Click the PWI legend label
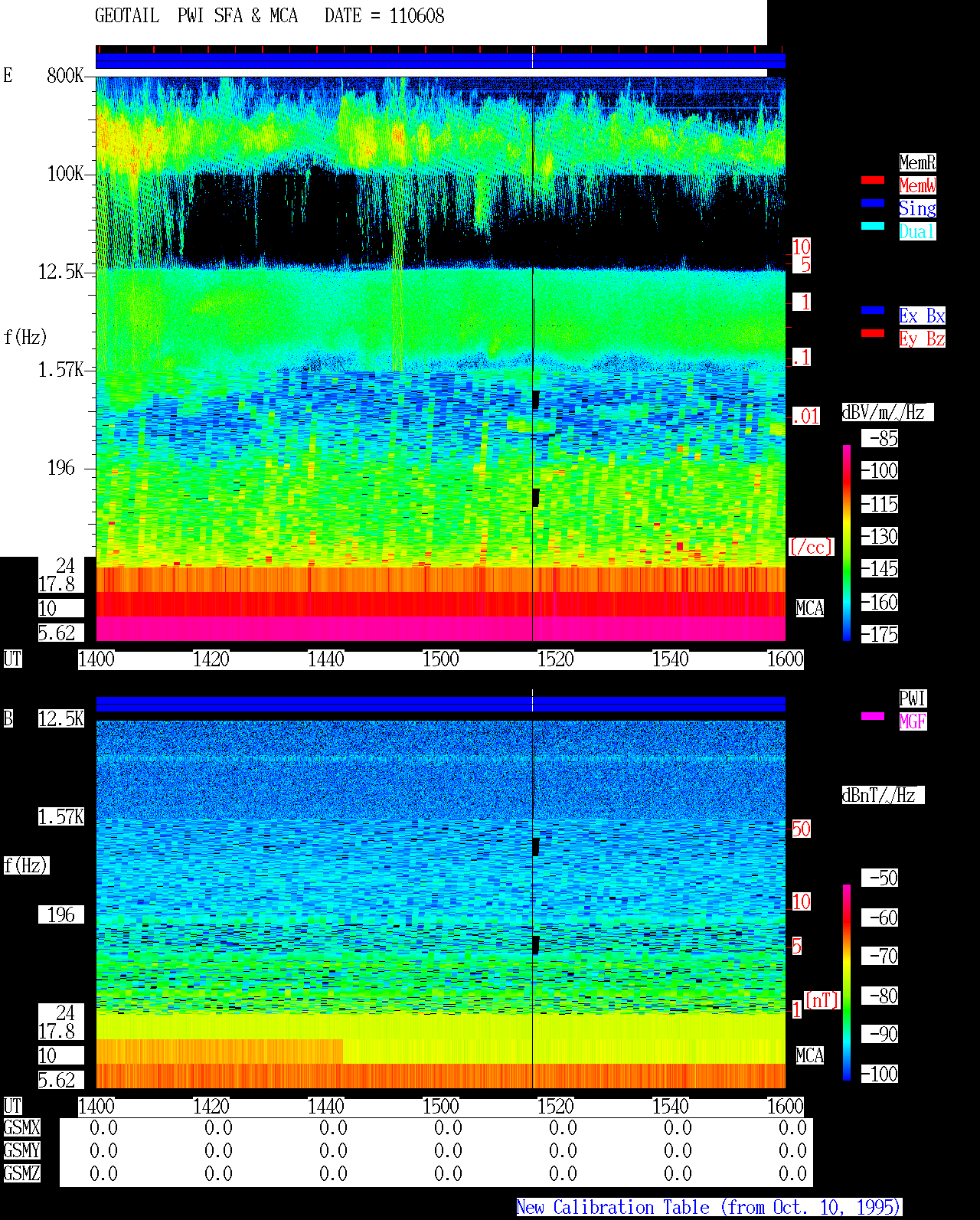Screen dimensions: 980x1220 coord(913,698)
